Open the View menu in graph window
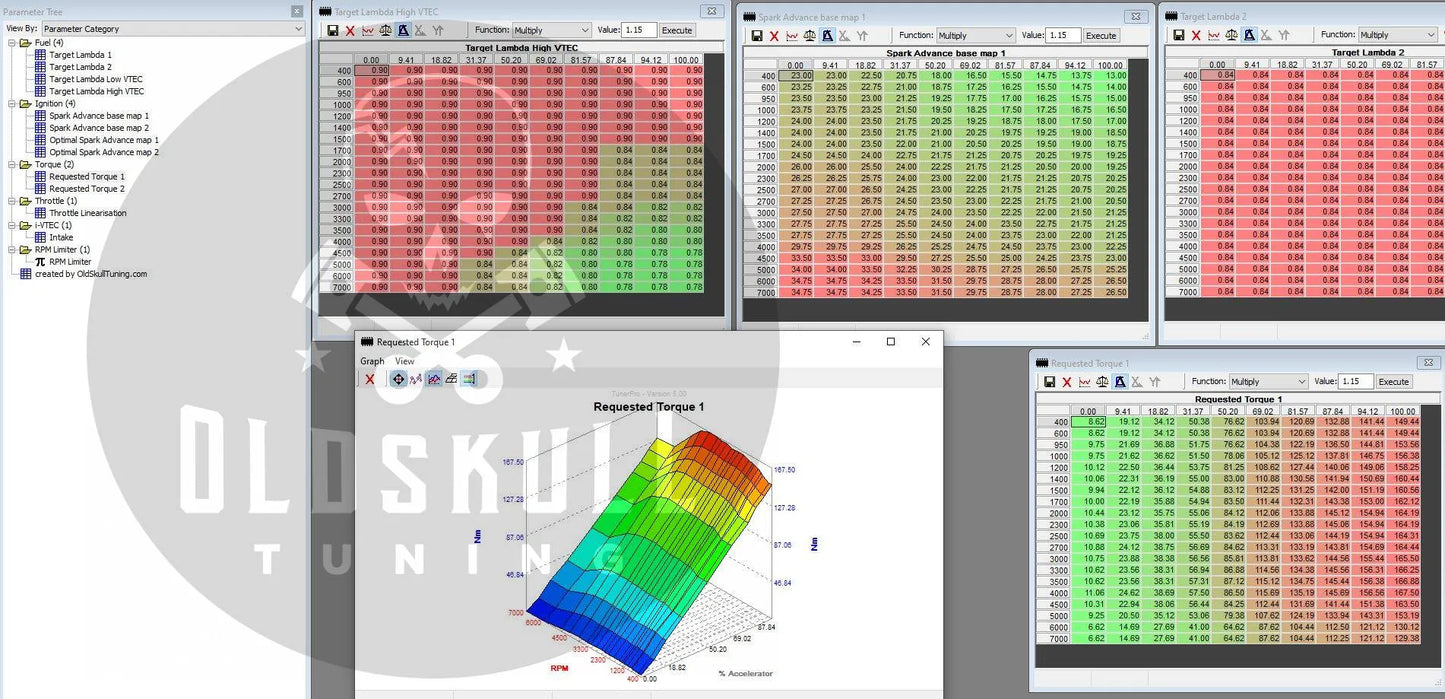The height and width of the screenshot is (699, 1445). [x=404, y=361]
